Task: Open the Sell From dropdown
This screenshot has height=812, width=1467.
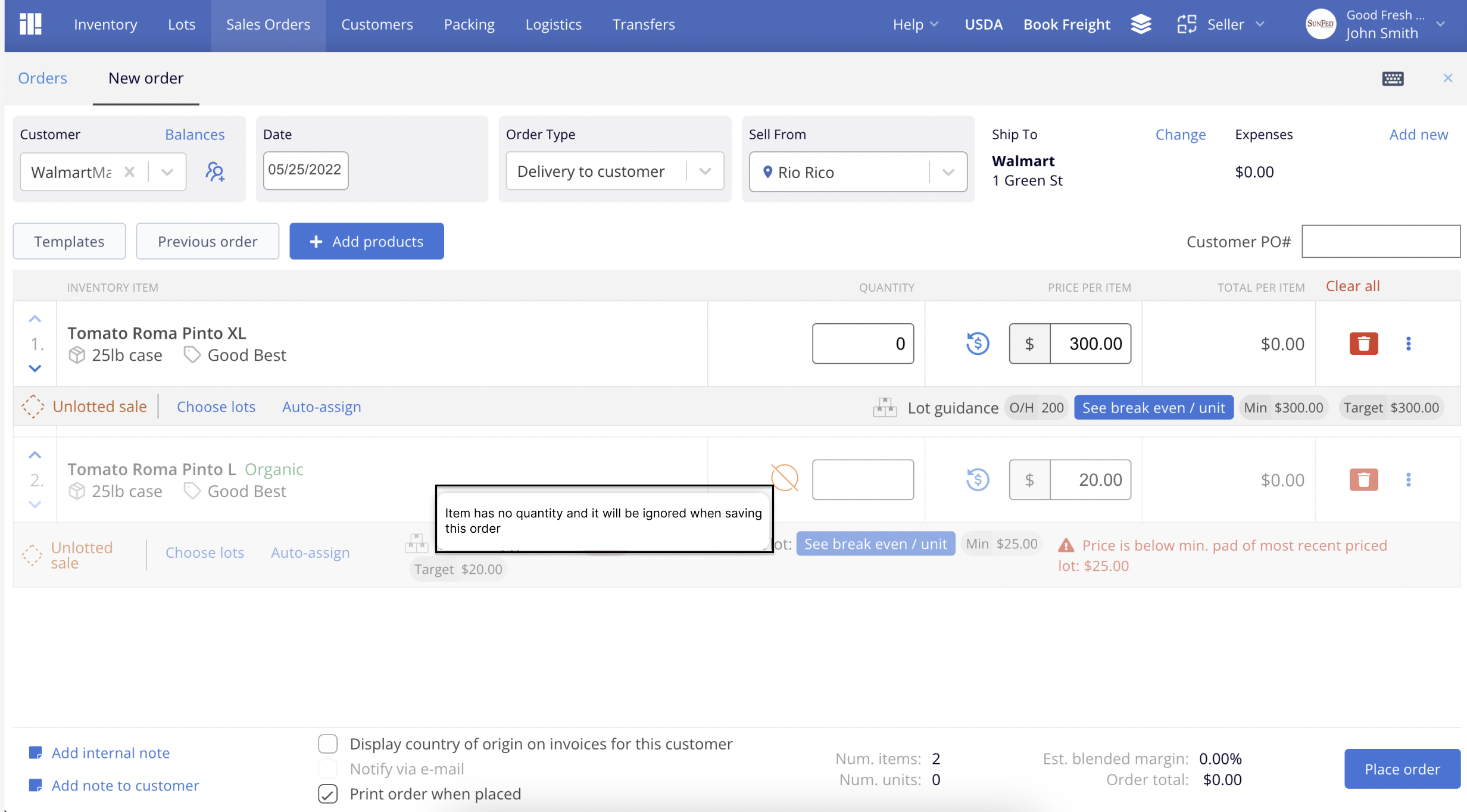Action: point(948,172)
